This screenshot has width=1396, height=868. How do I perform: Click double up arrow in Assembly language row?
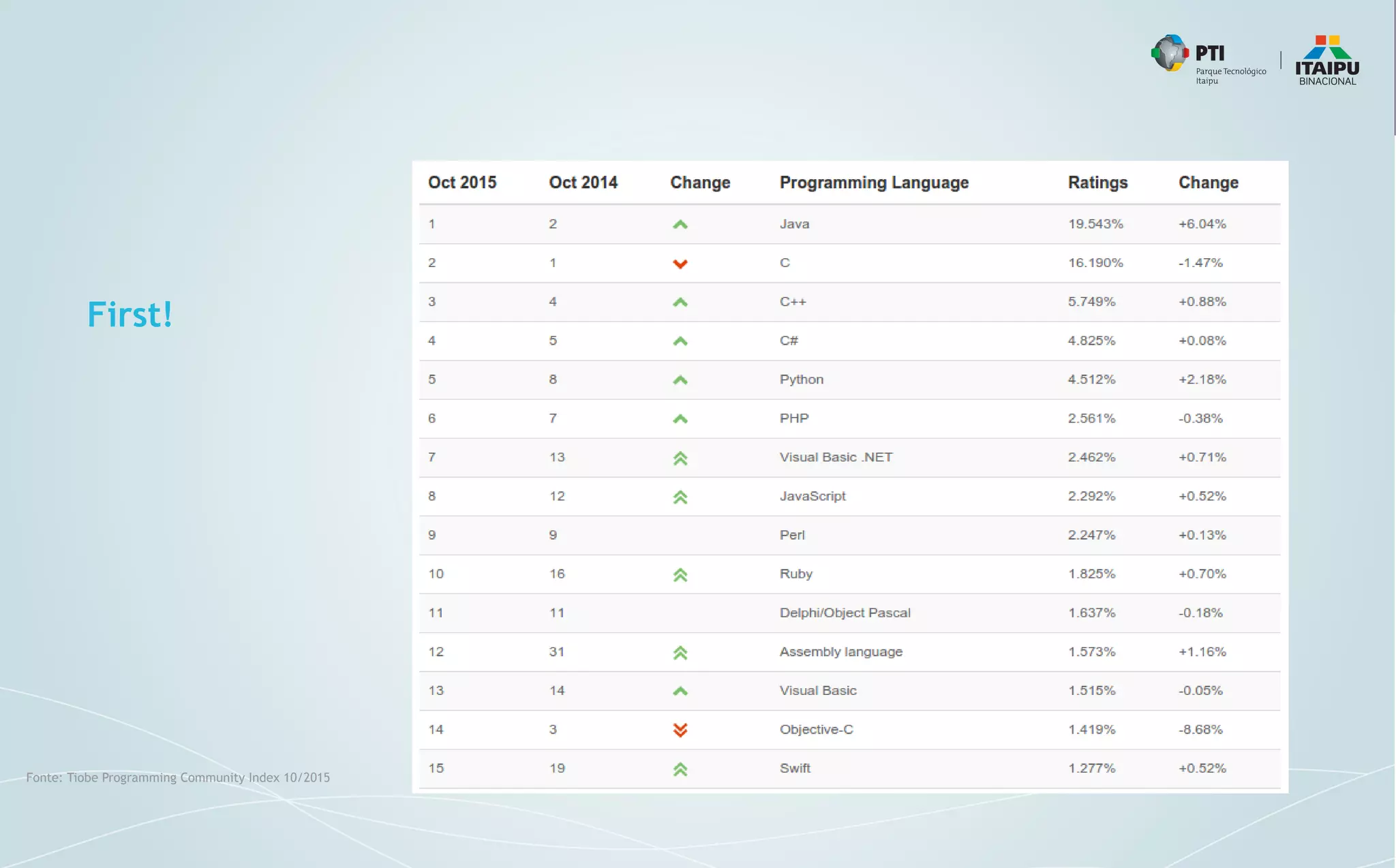680,653
